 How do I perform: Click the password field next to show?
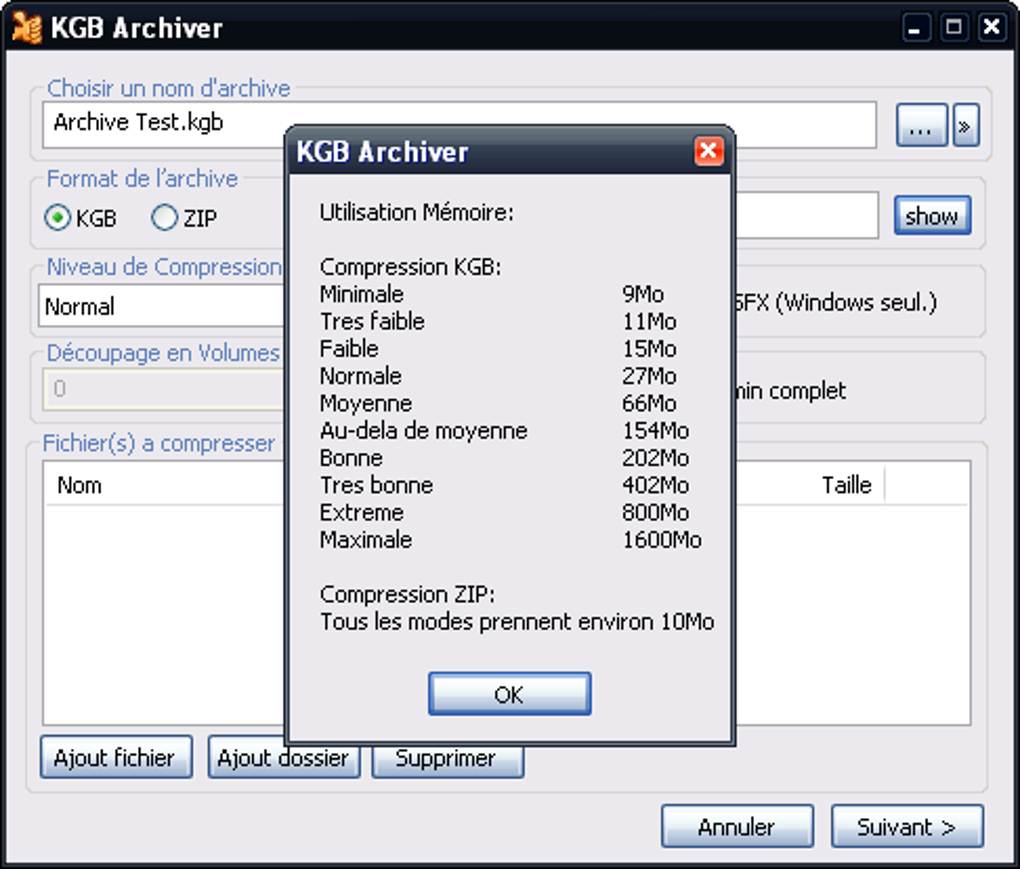[807, 215]
